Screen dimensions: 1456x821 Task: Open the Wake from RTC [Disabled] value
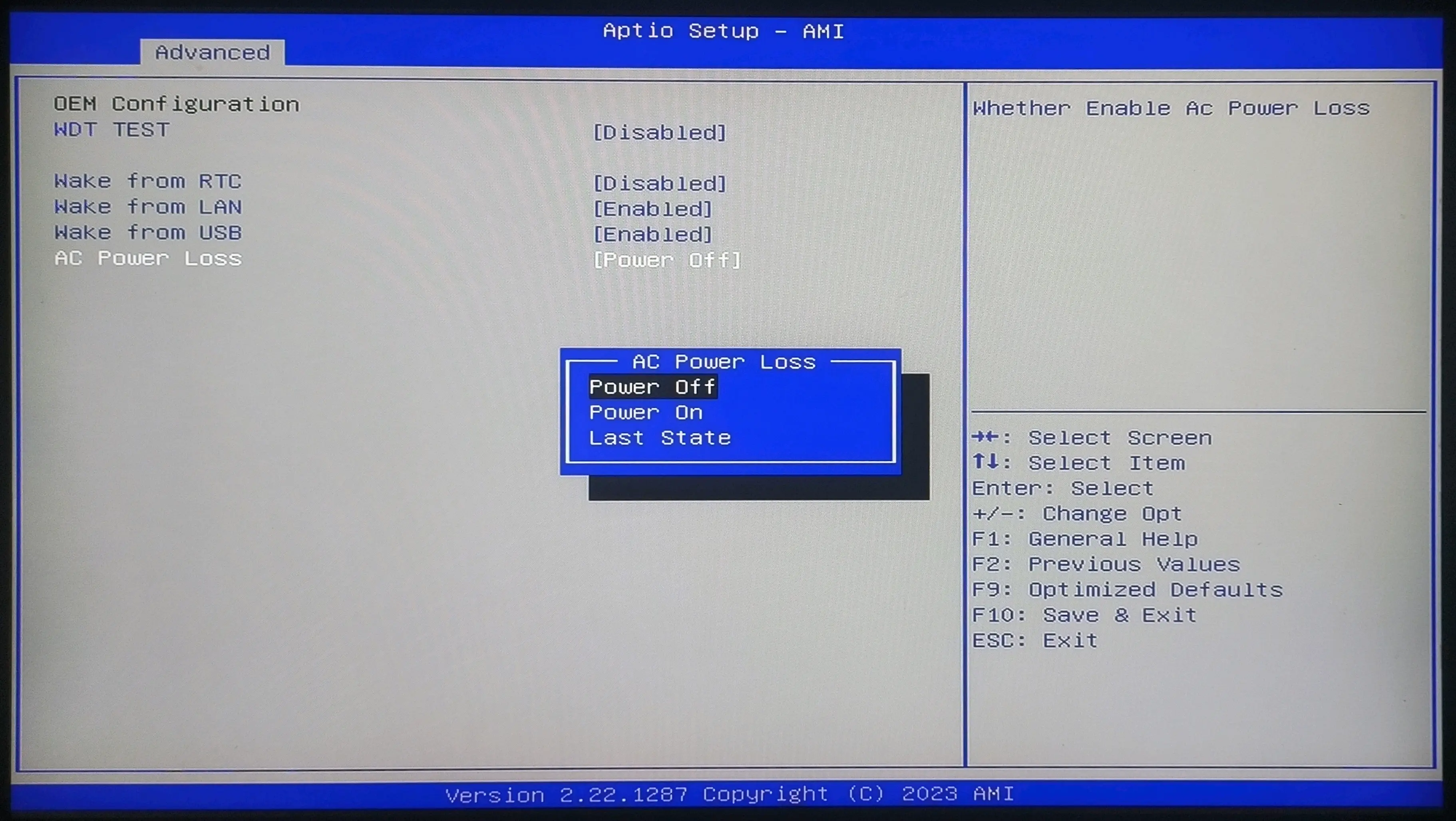point(659,184)
